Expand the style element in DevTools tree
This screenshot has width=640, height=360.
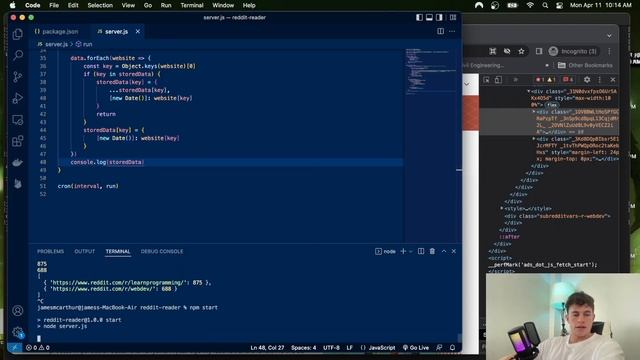[x=502, y=209]
